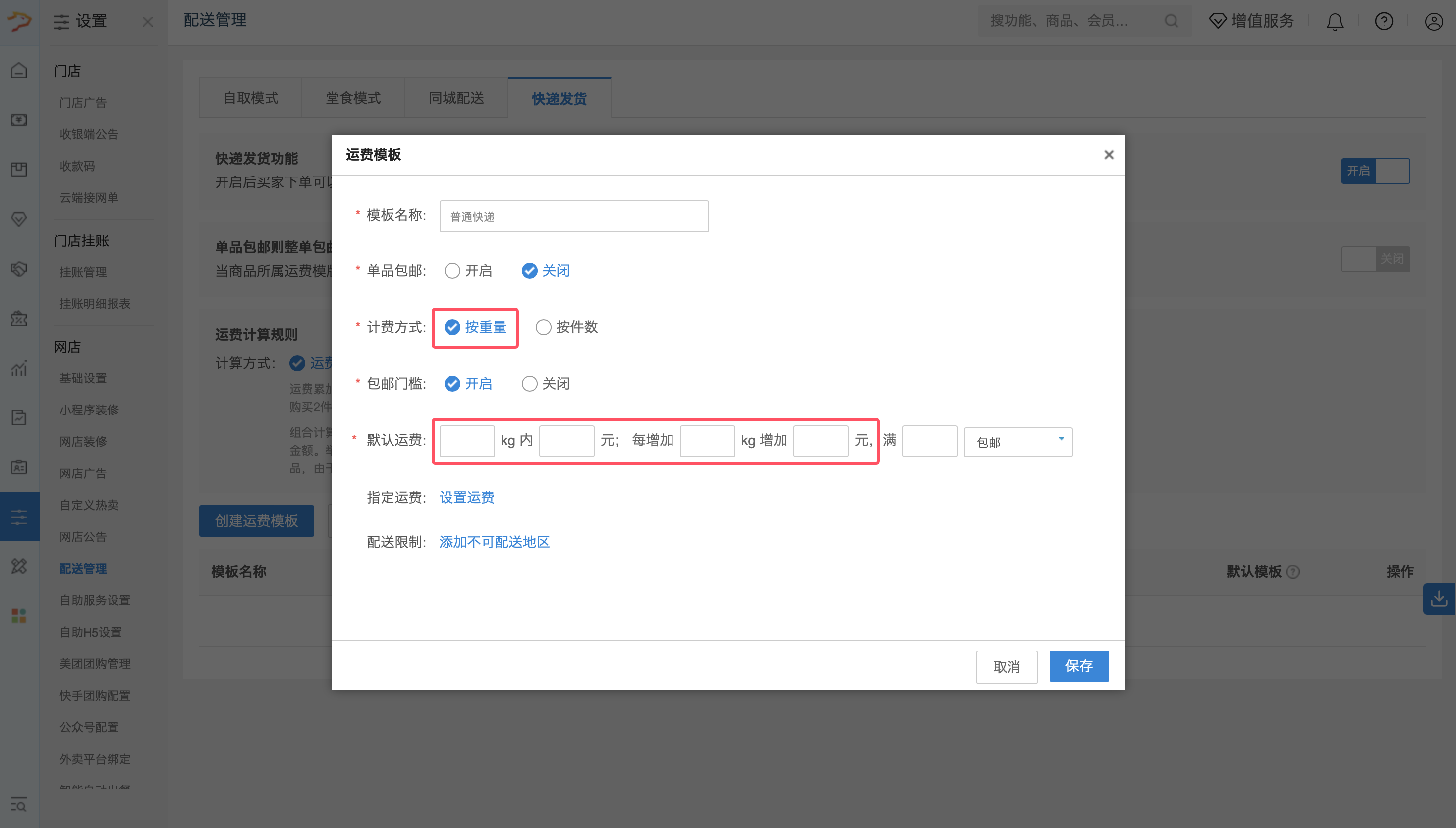The height and width of the screenshot is (828, 1456).
Task: Close the 运费模板 dialog
Action: coord(1108,155)
